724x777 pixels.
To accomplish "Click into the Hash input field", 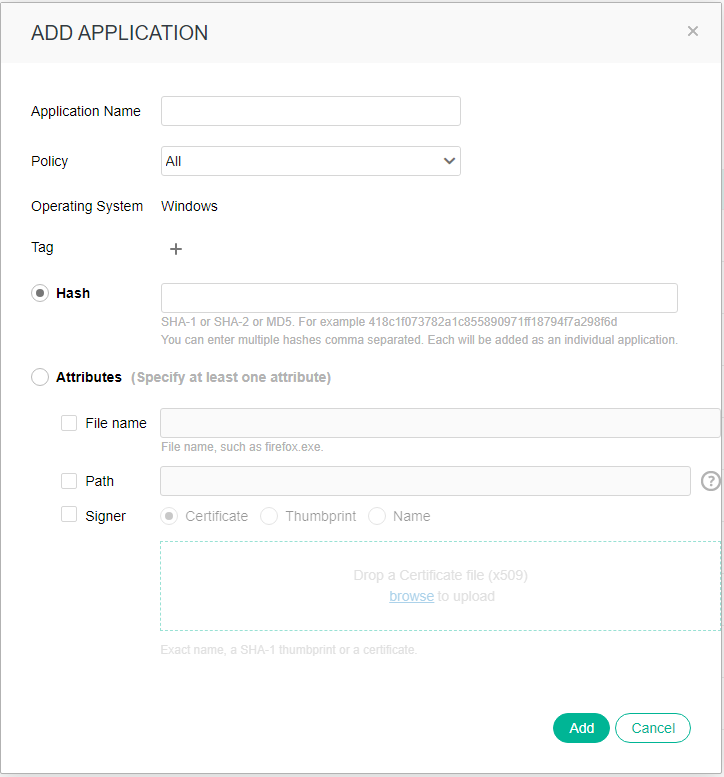I will point(419,298).
